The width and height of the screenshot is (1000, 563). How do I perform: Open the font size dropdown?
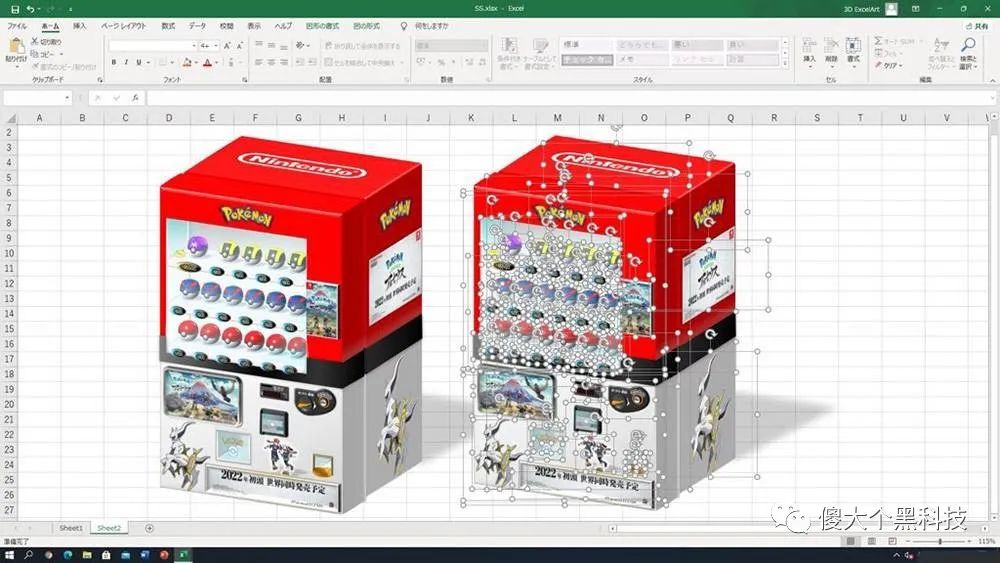coord(216,46)
